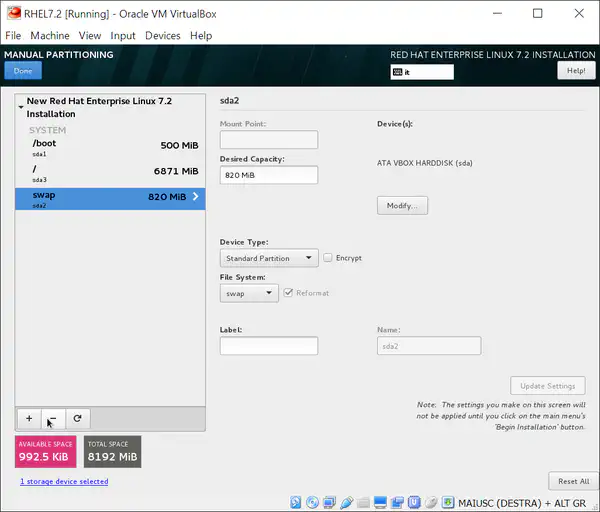600x512 pixels.
Task: Click the remove mount point minus button
Action: (x=52, y=419)
